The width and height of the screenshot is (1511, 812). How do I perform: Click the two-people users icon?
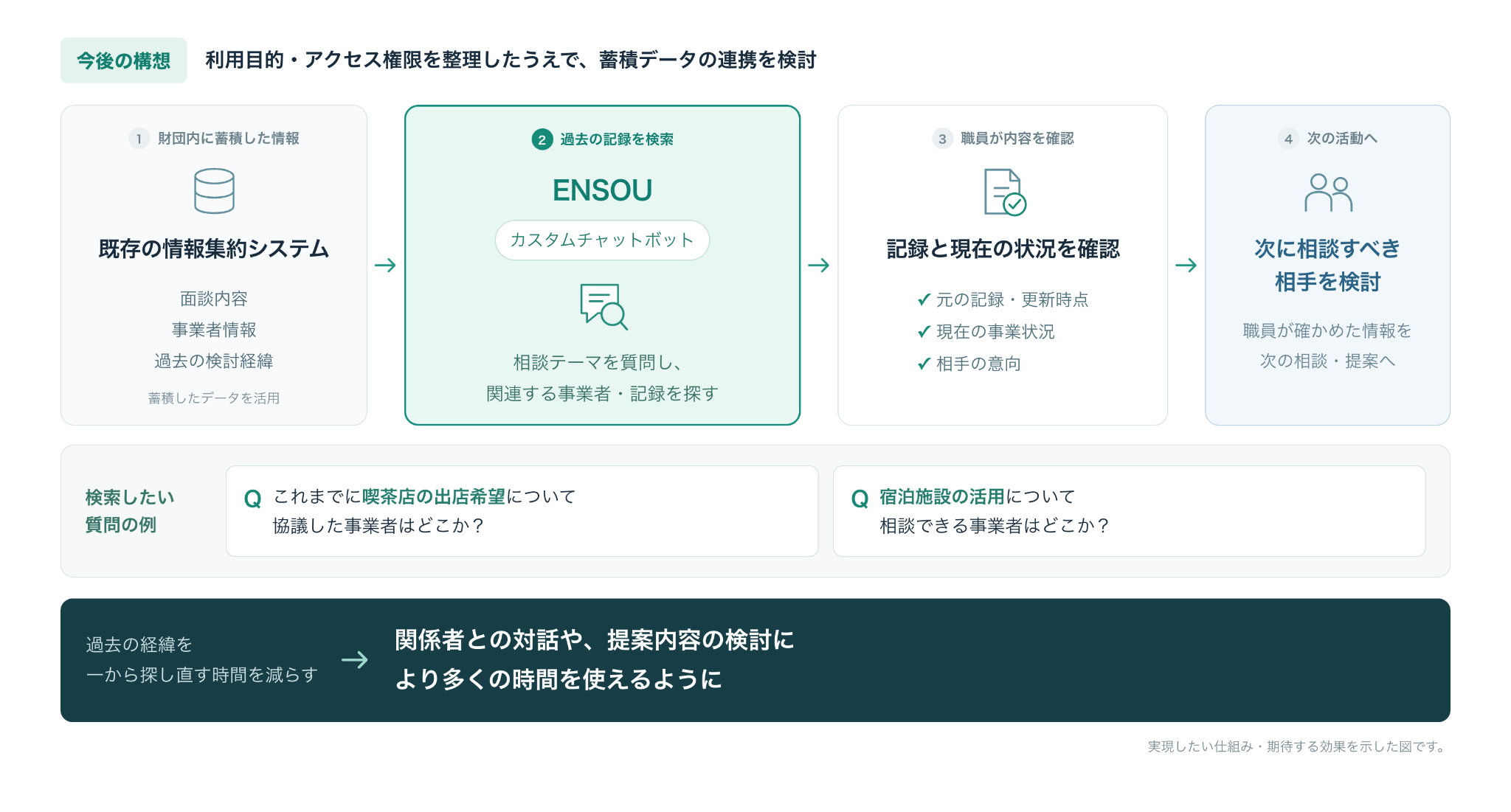1328,192
